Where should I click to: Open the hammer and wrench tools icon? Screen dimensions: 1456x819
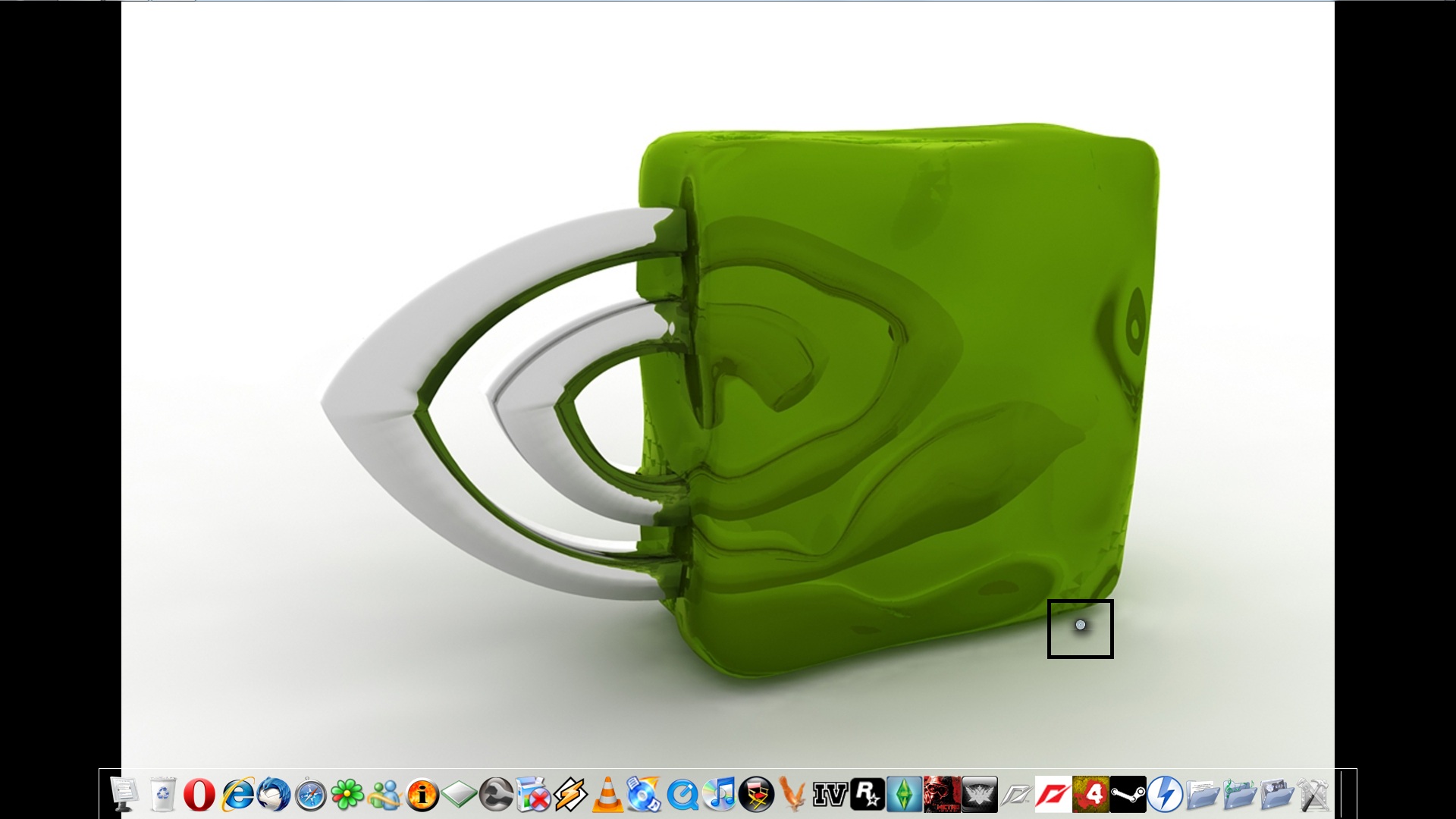[x=1313, y=794]
